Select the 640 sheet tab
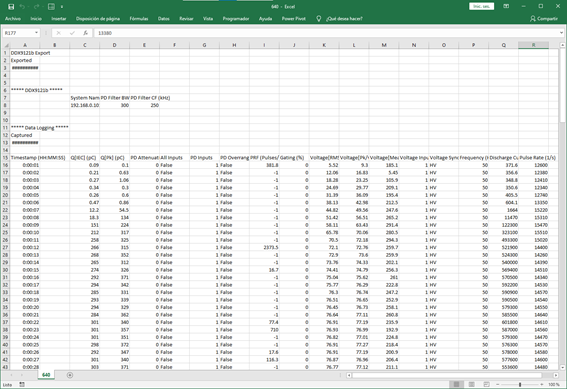The height and width of the screenshot is (389, 567). point(46,375)
